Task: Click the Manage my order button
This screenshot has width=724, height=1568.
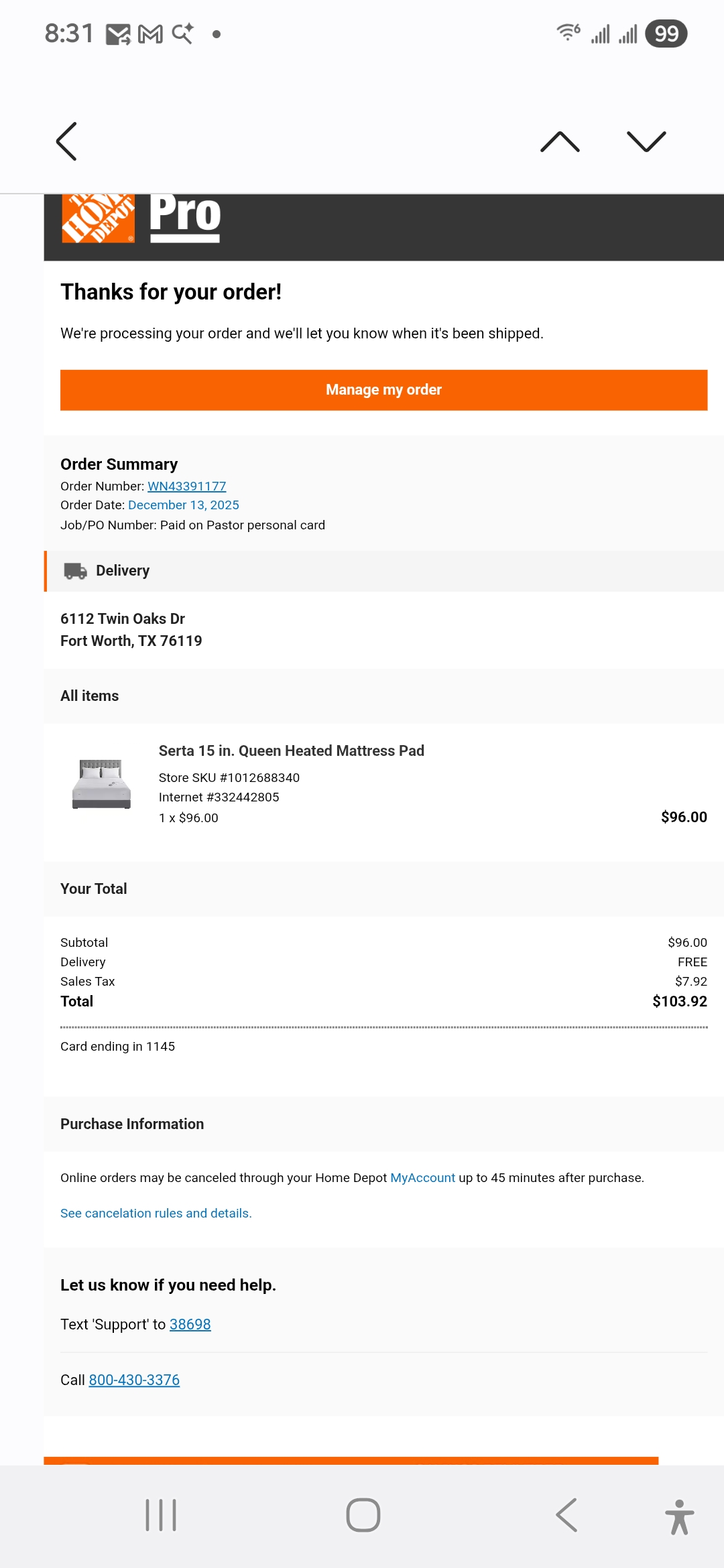Action: [383, 390]
